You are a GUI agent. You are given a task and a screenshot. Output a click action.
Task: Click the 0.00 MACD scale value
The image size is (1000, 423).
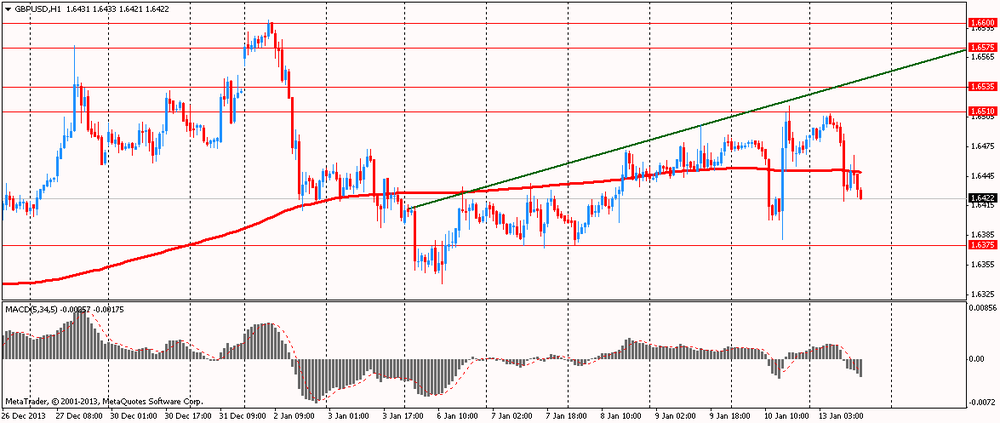pyautogui.click(x=977, y=359)
